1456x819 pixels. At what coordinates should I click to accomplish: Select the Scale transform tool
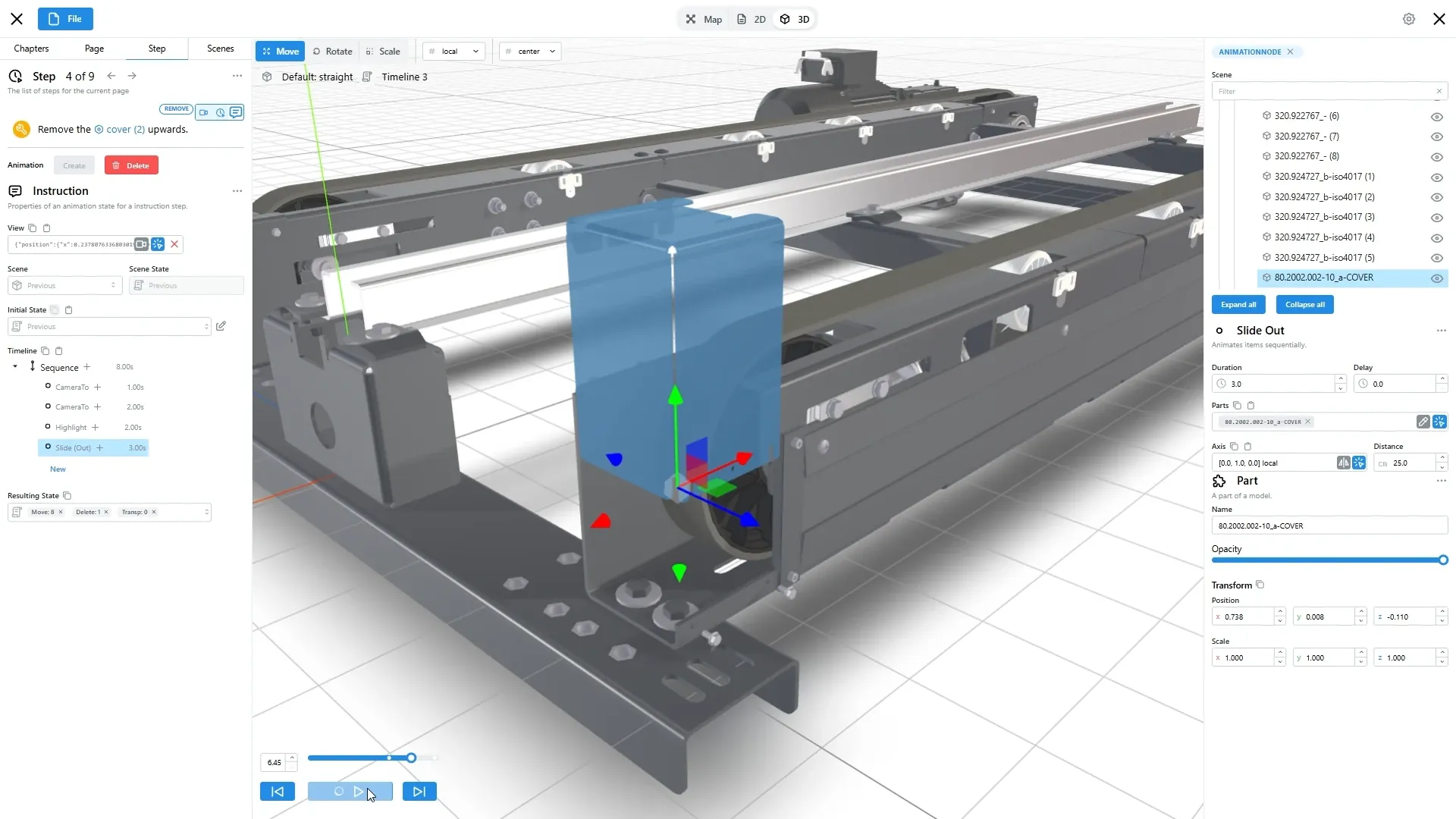(x=383, y=52)
